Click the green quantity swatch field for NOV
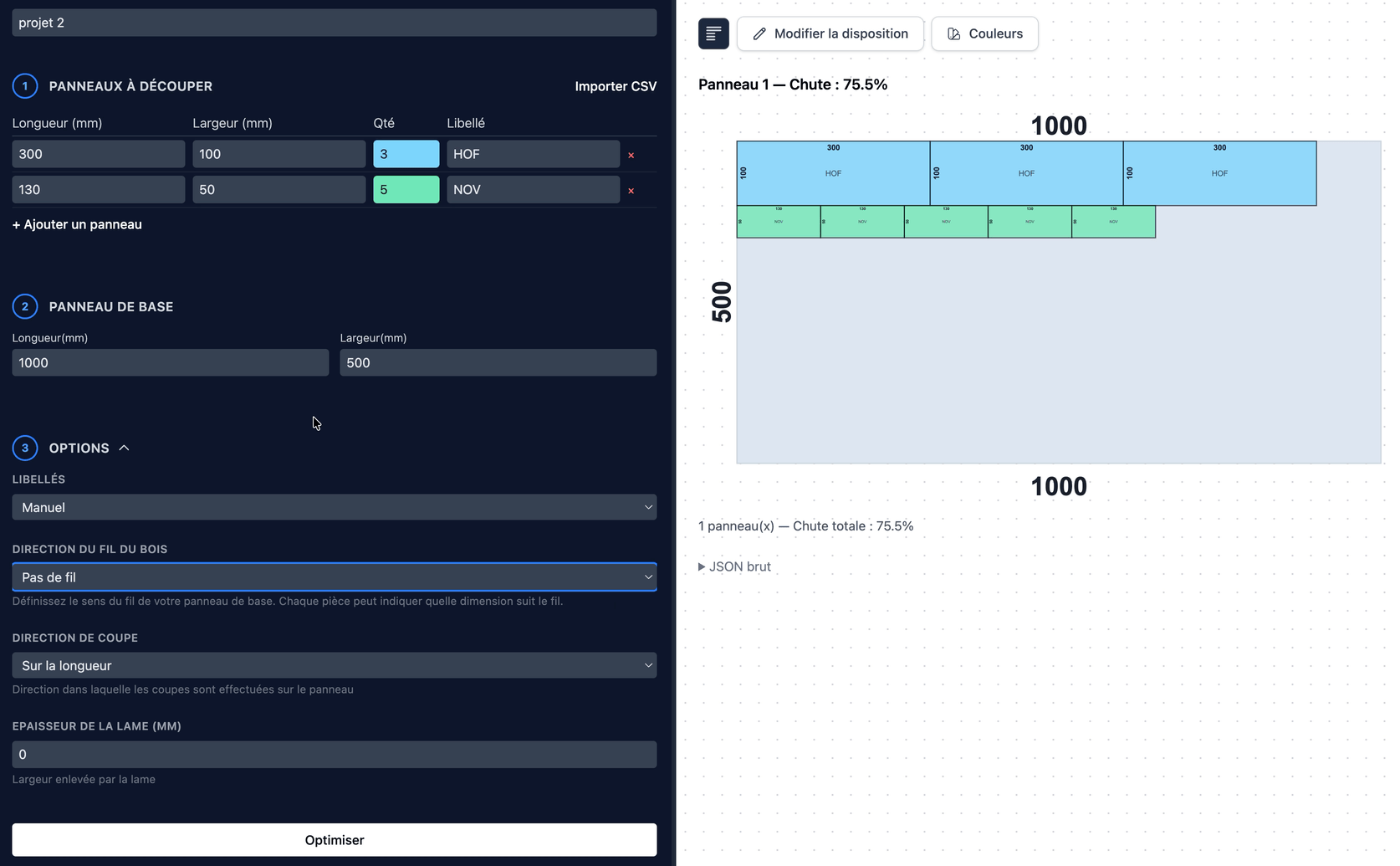 406,190
